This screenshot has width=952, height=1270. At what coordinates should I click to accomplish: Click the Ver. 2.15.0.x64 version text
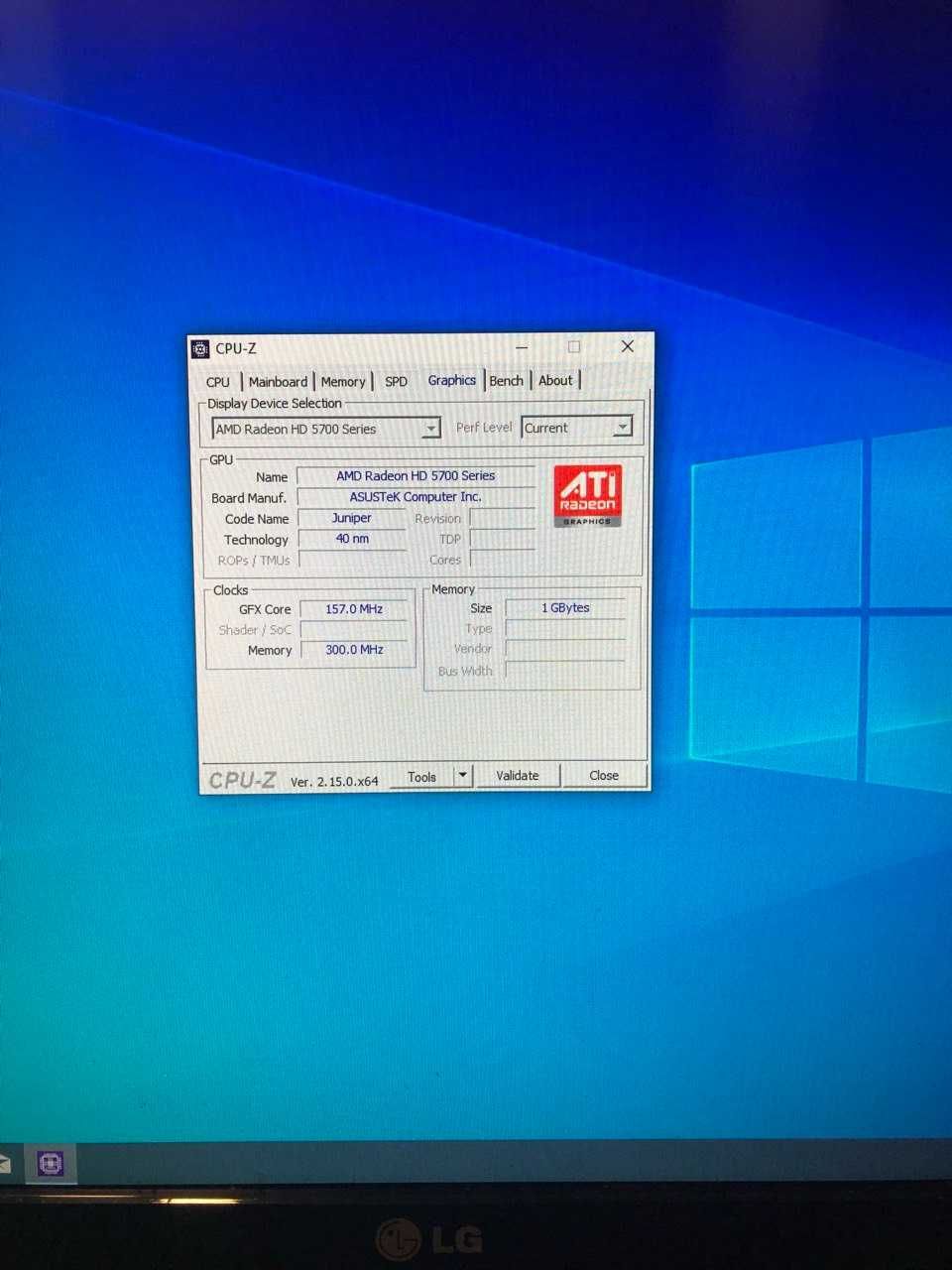(x=334, y=782)
